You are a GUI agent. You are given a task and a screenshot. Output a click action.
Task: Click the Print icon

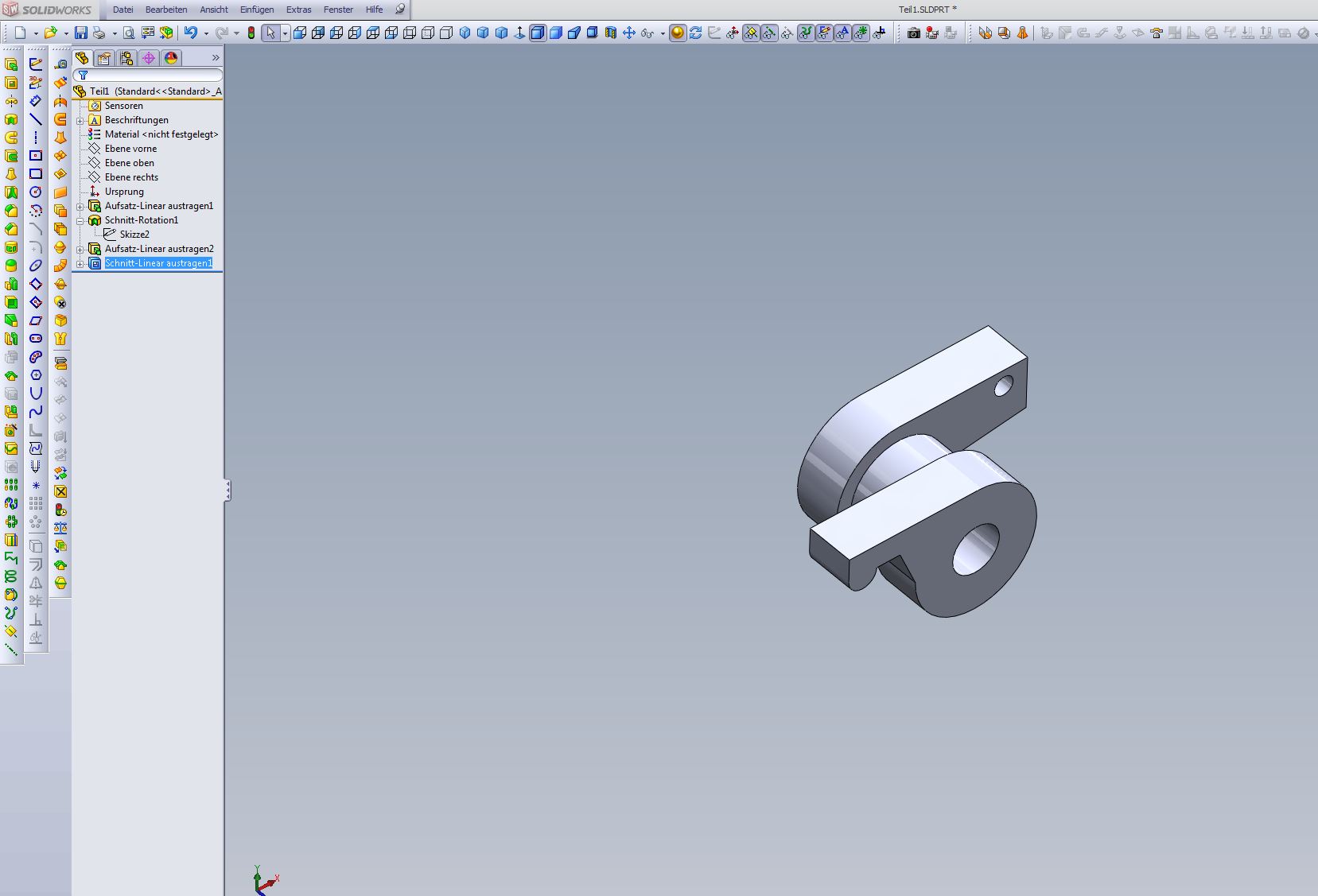pos(99,33)
